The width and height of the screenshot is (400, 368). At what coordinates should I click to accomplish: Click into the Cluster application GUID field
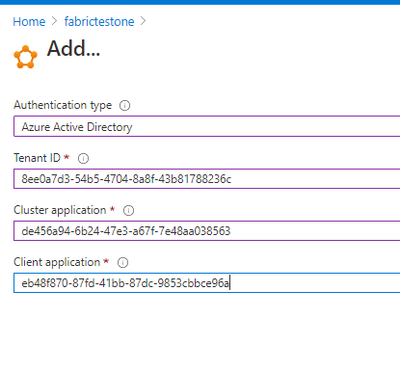(x=207, y=231)
